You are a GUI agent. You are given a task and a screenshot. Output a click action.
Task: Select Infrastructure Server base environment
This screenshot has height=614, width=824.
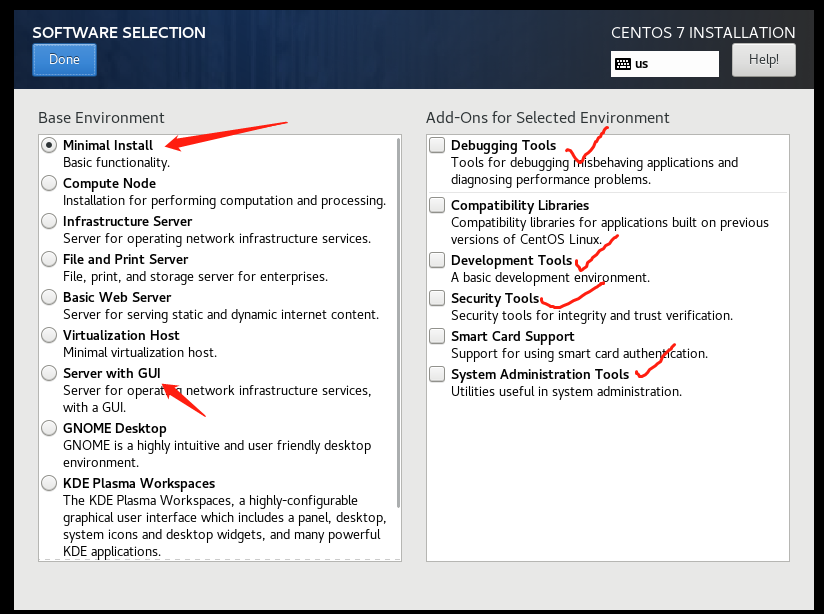[x=49, y=221]
